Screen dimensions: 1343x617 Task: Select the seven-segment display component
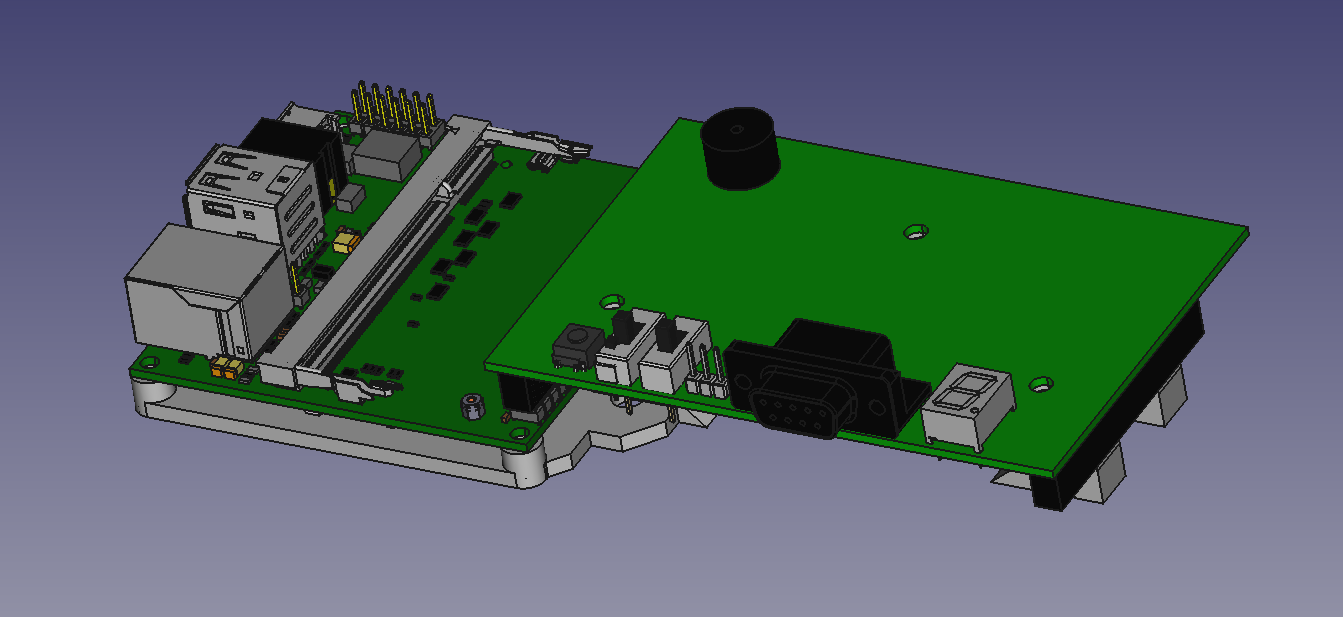(968, 403)
